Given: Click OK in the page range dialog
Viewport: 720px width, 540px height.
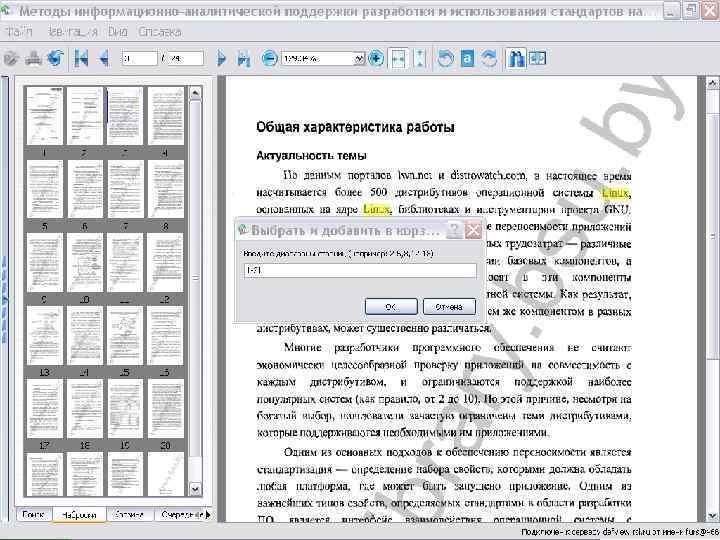Looking at the screenshot, I should click(x=391, y=307).
